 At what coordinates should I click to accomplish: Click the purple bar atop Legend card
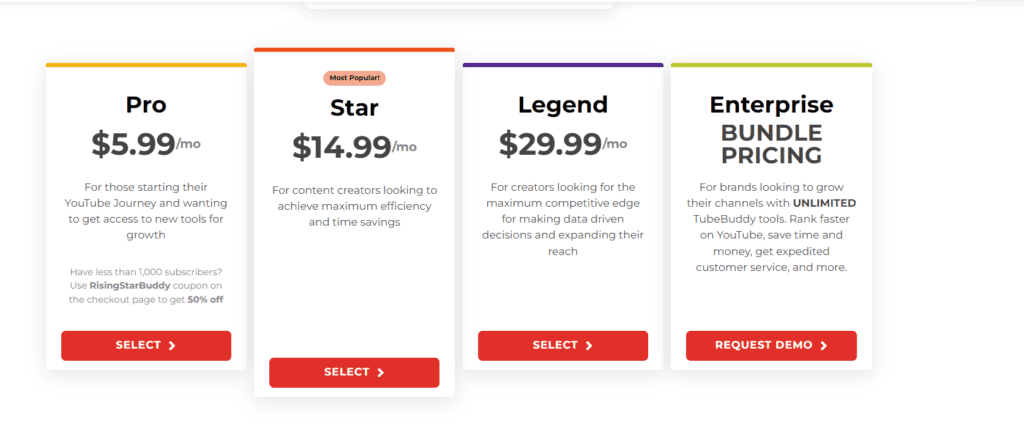pyautogui.click(x=563, y=65)
